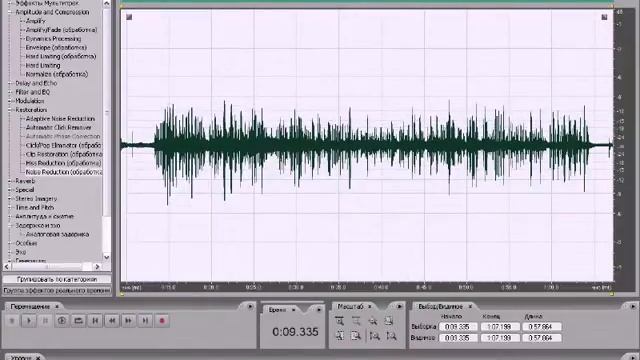Click the Выборка Конец time field
This screenshot has width=640, height=360.
tap(500, 327)
